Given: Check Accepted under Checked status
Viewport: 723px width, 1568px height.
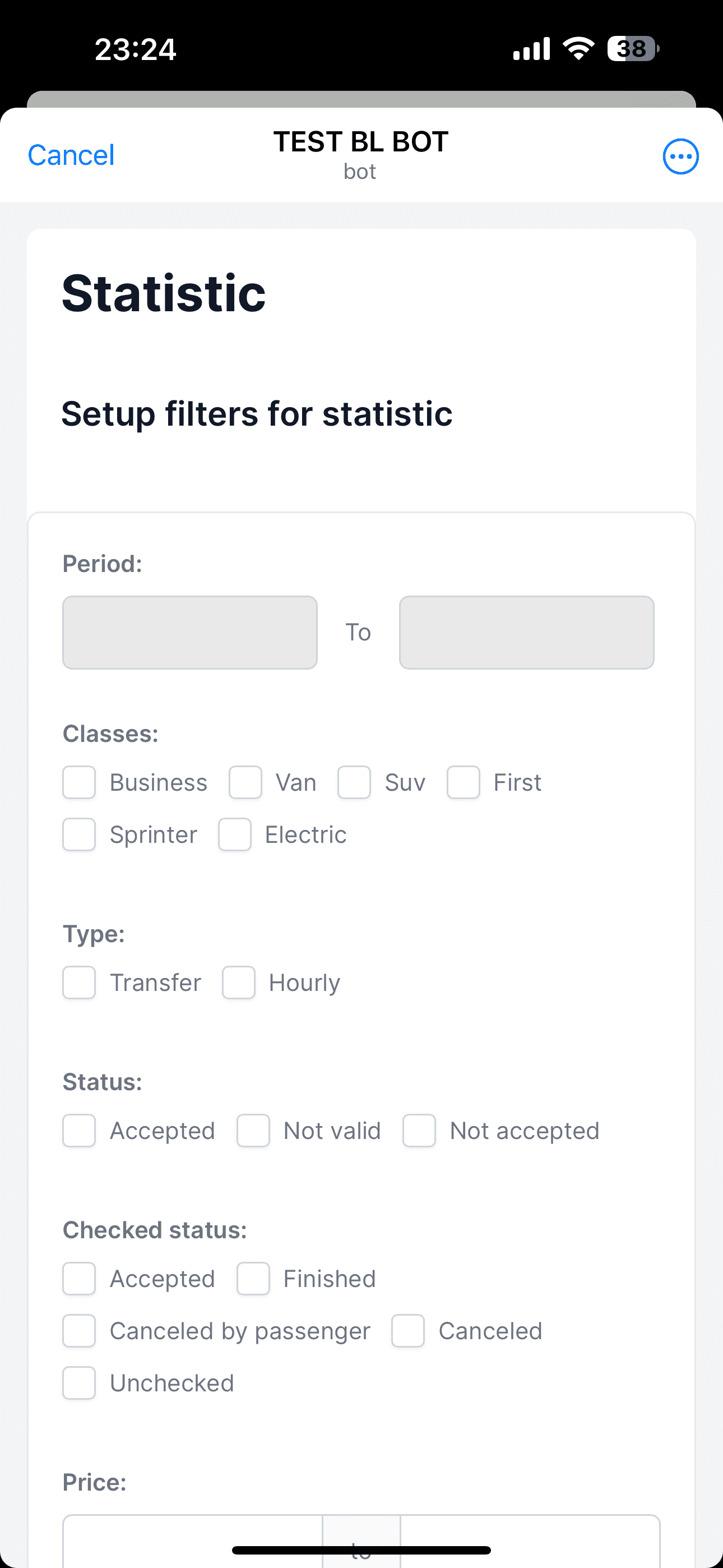Looking at the screenshot, I should pos(79,1279).
